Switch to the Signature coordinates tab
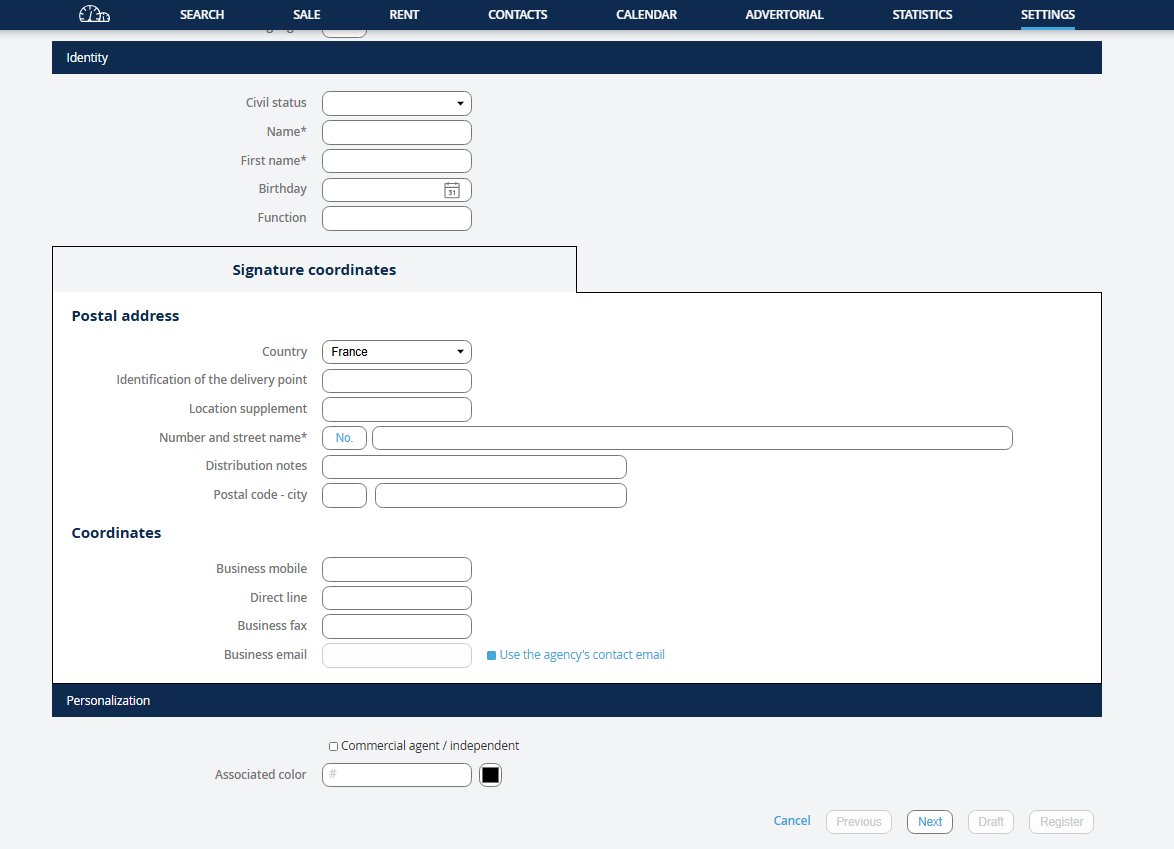Screen dimensions: 1174x849 pos(314,270)
